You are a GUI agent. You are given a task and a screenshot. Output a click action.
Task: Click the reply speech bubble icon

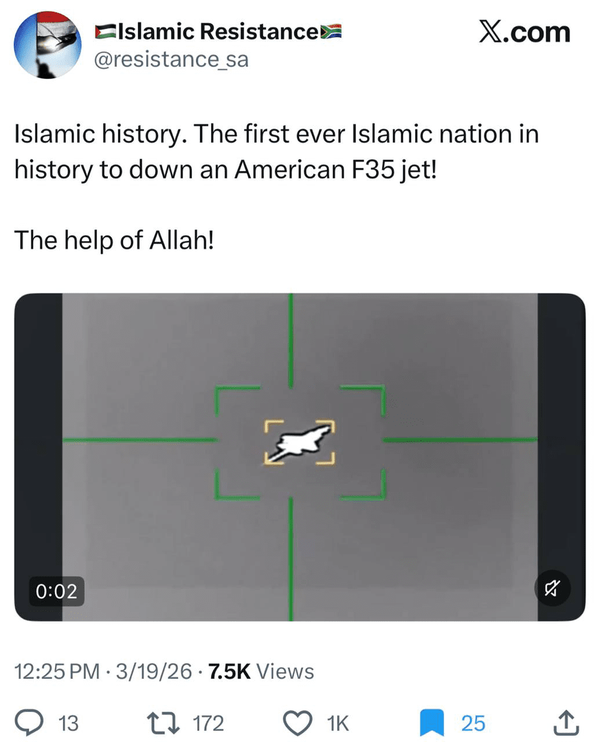[x=31, y=721]
